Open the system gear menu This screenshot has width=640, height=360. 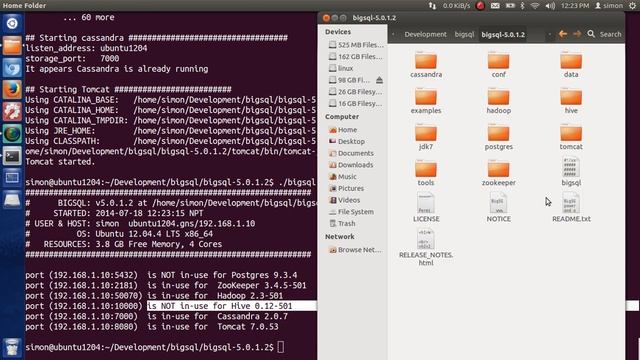(x=632, y=6)
